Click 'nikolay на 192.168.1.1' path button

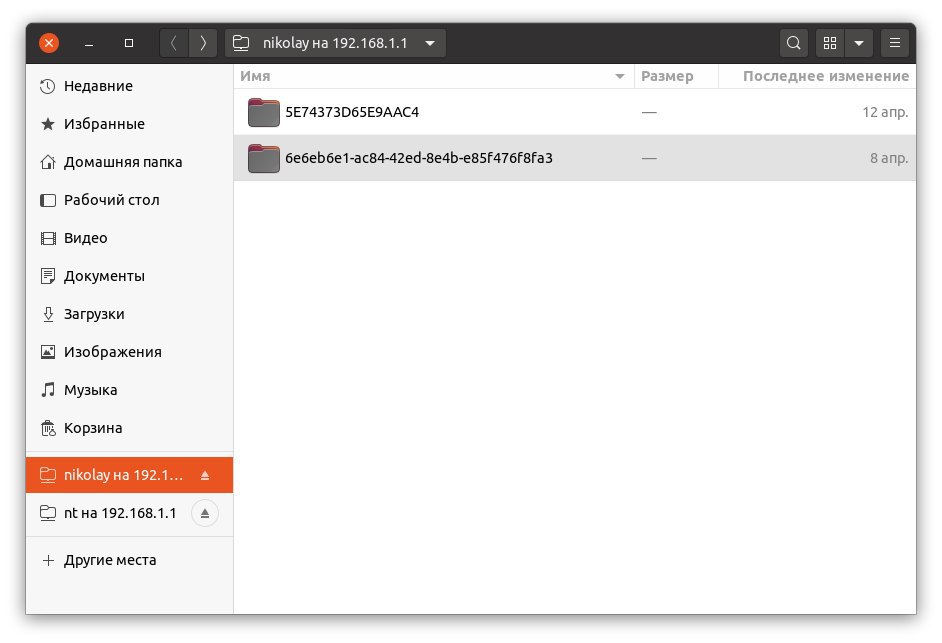[x=335, y=43]
